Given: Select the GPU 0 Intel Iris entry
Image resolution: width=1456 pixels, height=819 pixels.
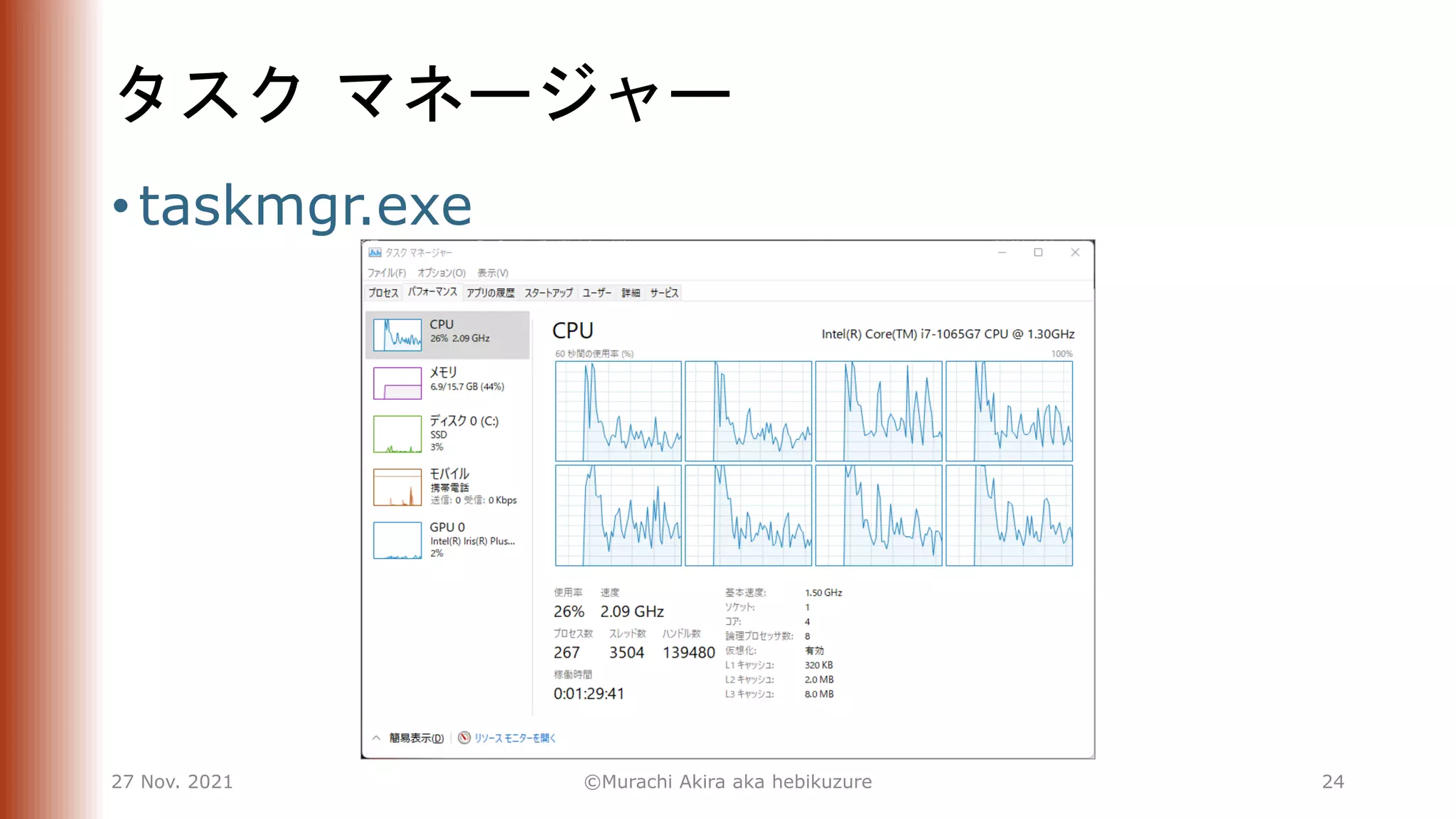Looking at the screenshot, I should (448, 540).
